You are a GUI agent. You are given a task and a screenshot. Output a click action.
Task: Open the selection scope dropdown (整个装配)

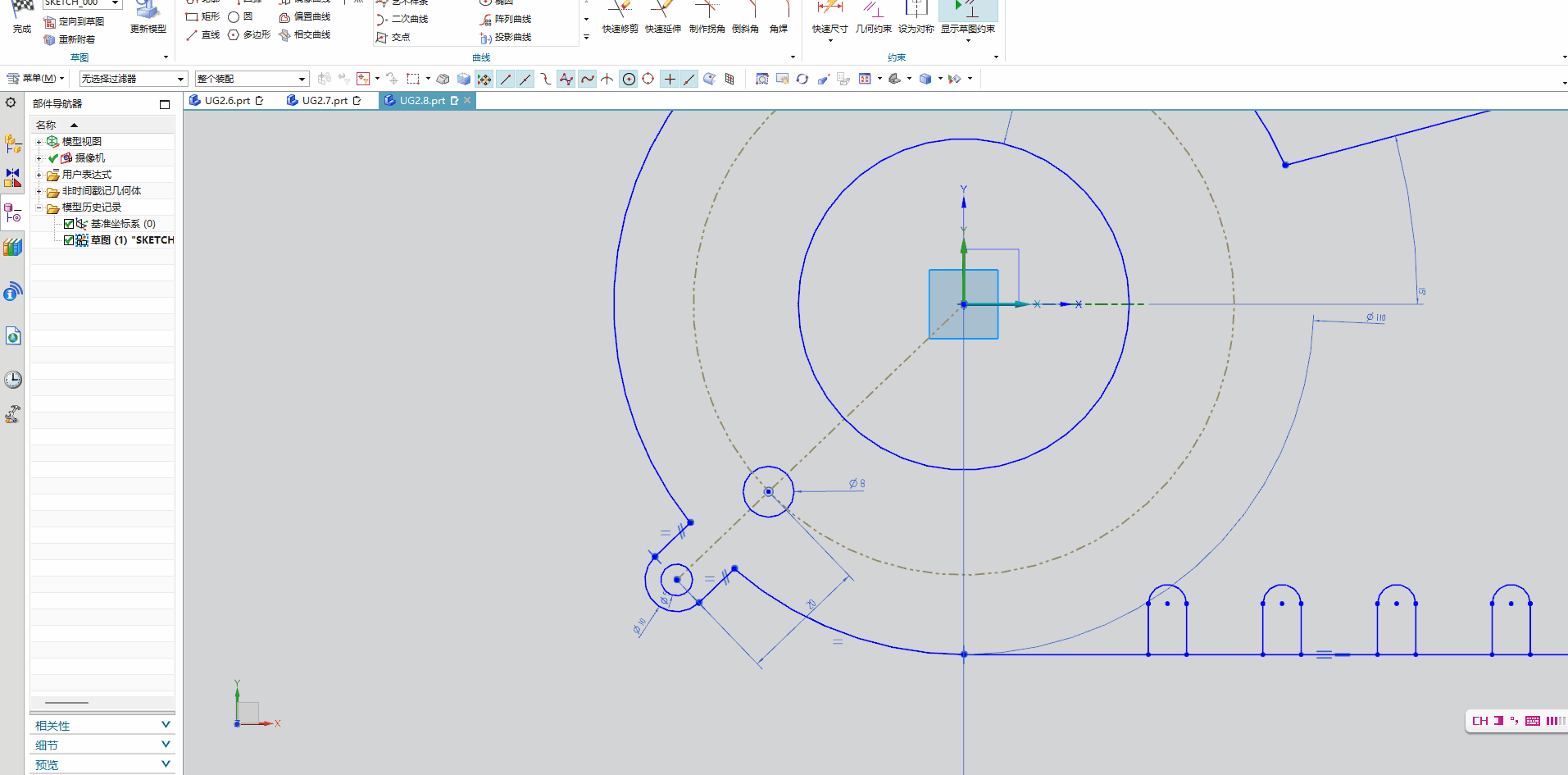pyautogui.click(x=252, y=79)
